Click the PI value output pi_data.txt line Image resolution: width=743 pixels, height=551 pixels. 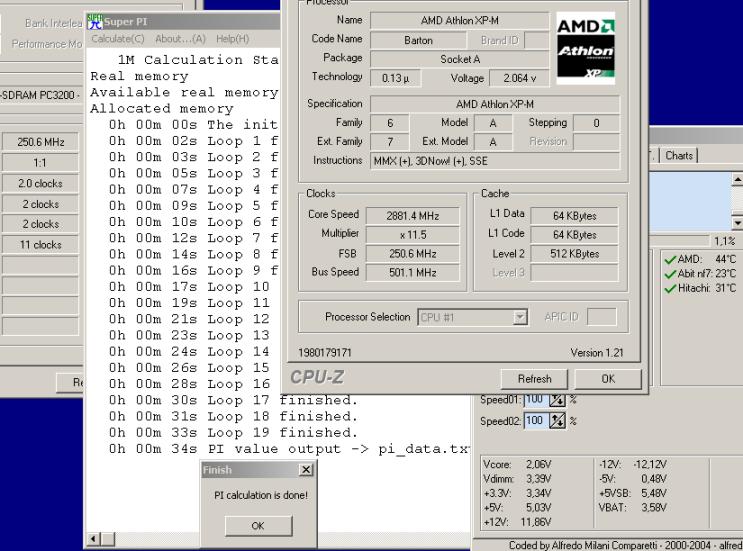pos(289,449)
